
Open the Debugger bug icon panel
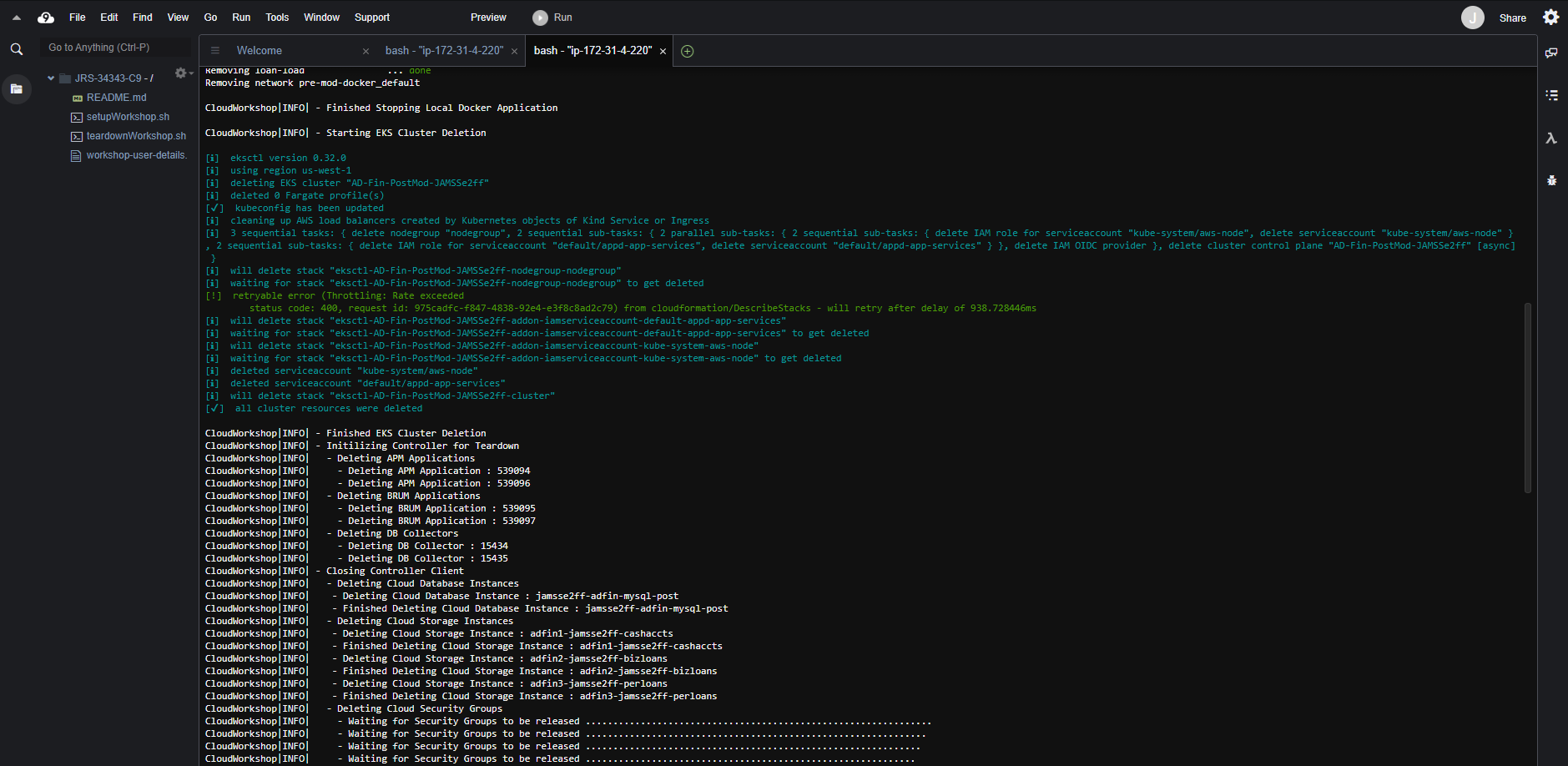click(1551, 180)
